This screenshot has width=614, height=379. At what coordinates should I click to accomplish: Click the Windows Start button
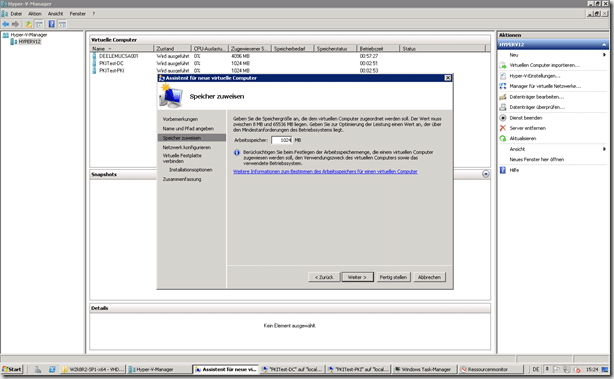tap(12, 369)
